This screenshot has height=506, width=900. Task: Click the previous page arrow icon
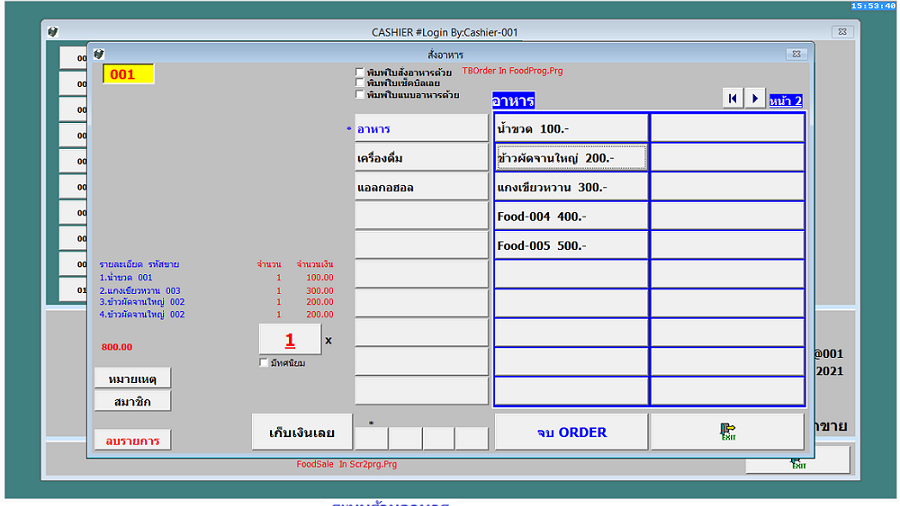coord(733,98)
